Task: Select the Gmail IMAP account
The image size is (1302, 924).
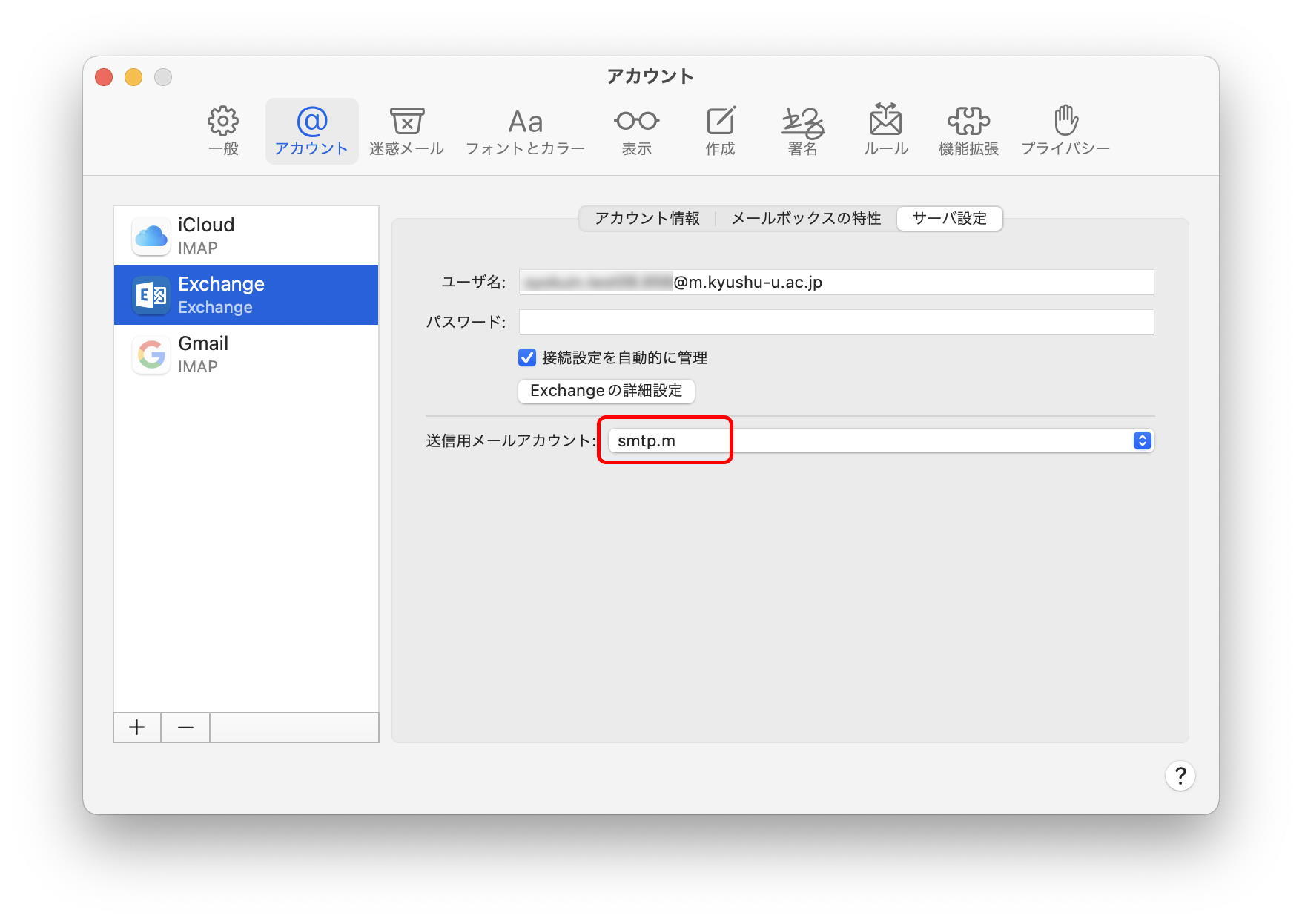Action: 245,354
